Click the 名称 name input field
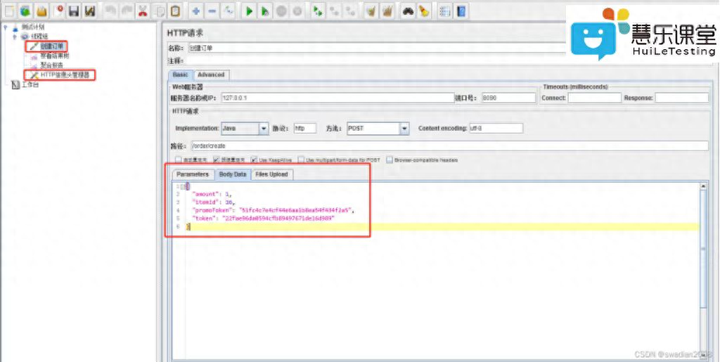The image size is (720, 362). 377,48
